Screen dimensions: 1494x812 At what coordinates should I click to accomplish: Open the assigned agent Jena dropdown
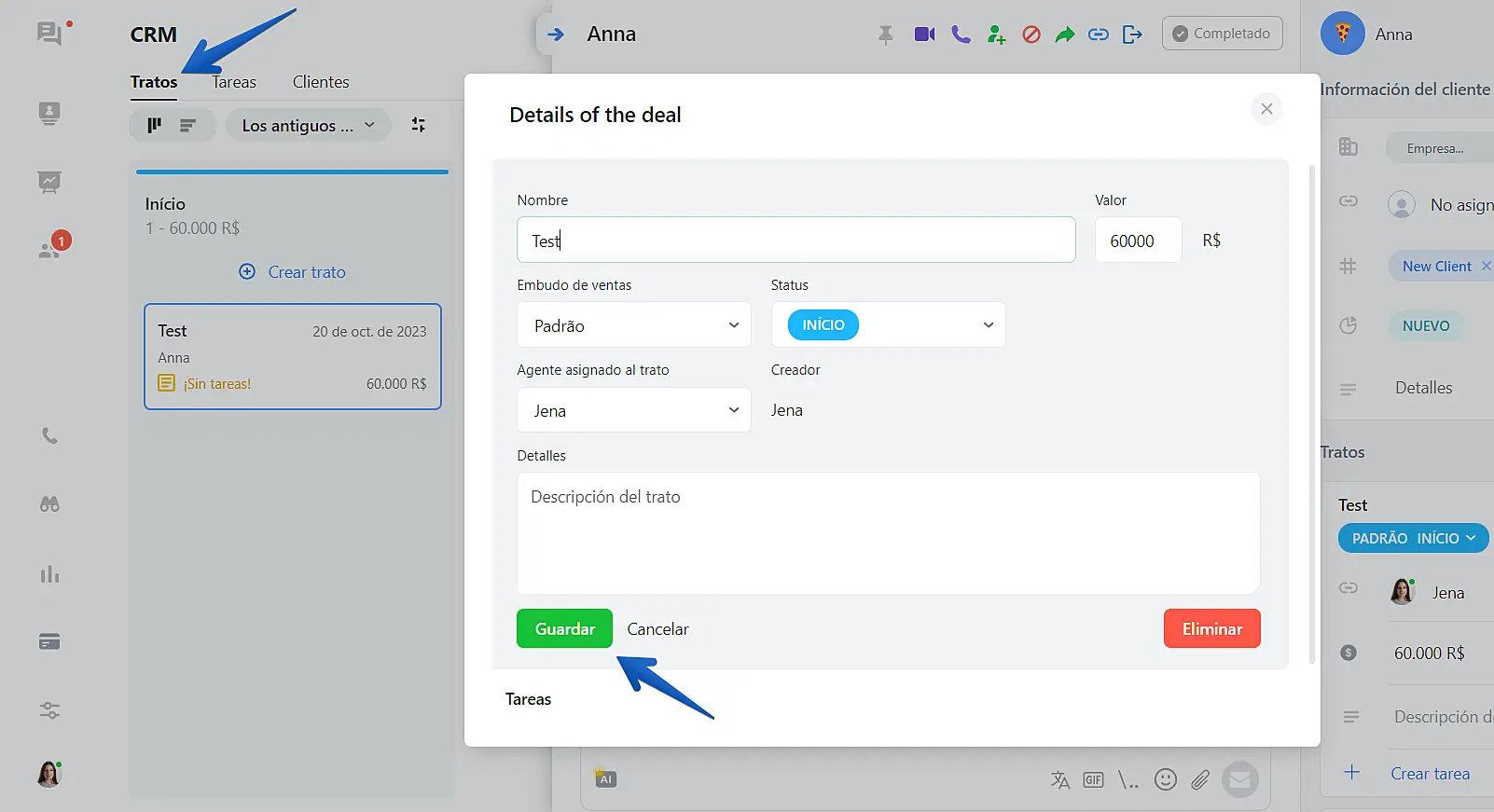[x=634, y=411]
